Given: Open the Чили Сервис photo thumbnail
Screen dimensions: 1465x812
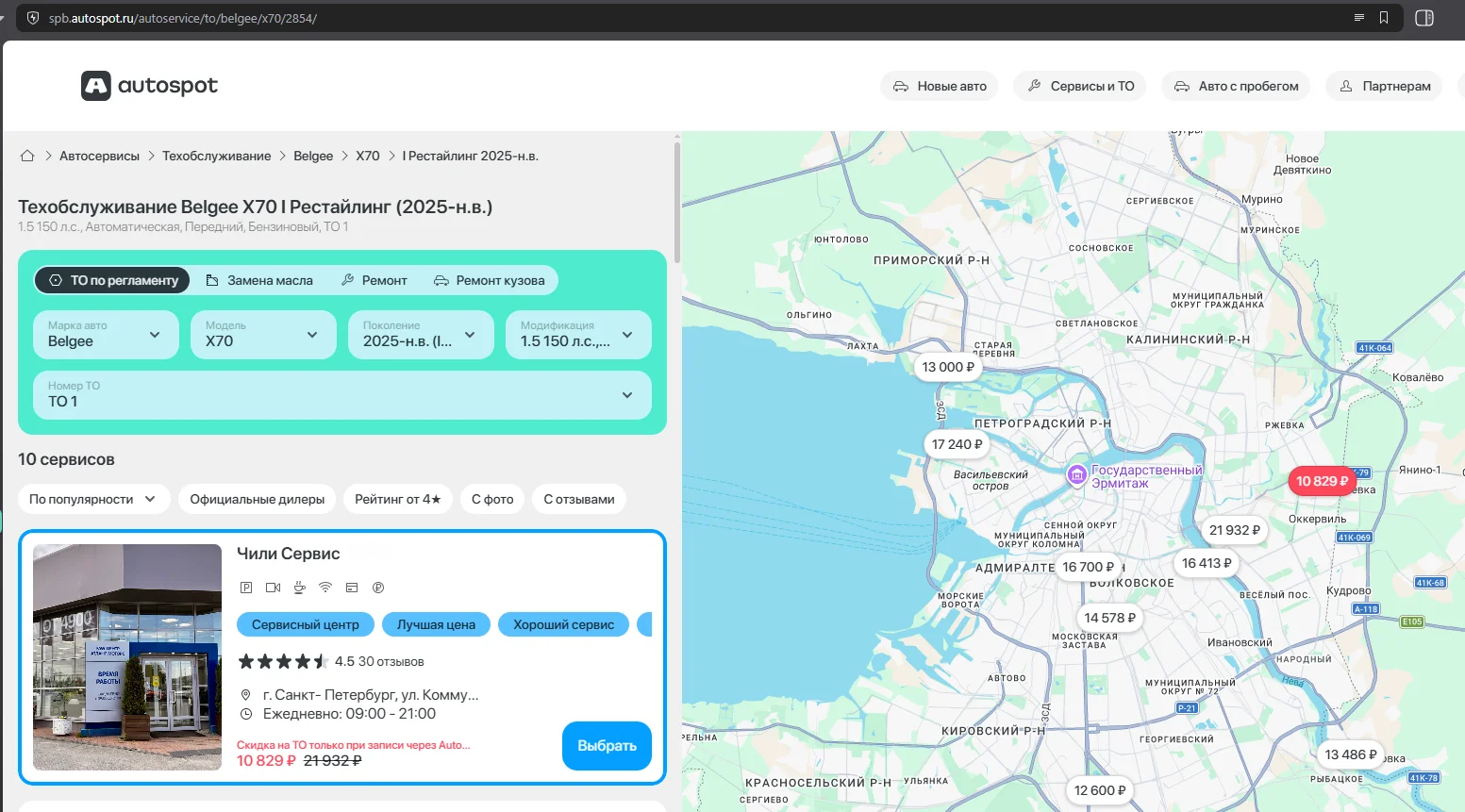Looking at the screenshot, I should [127, 657].
